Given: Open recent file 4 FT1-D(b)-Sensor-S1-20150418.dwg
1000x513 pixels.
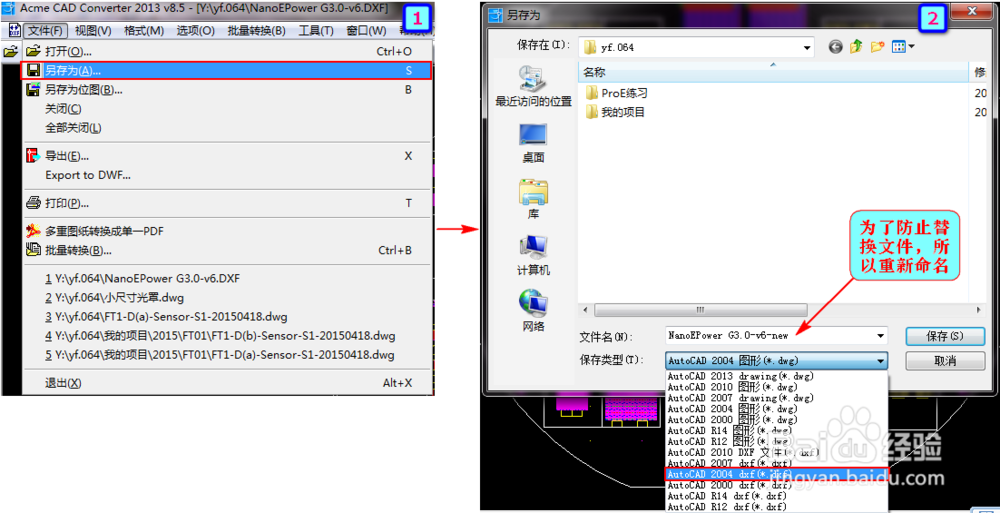Looking at the screenshot, I should 228,336.
